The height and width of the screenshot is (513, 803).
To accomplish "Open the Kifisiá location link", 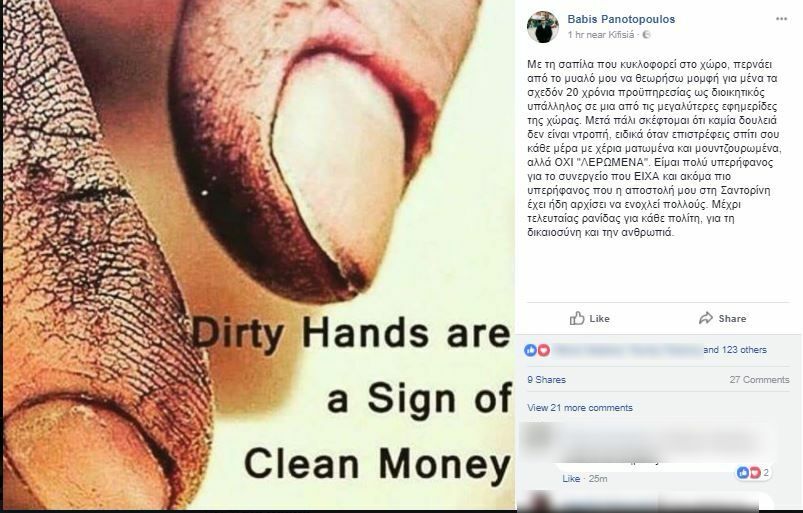I will tap(621, 35).
